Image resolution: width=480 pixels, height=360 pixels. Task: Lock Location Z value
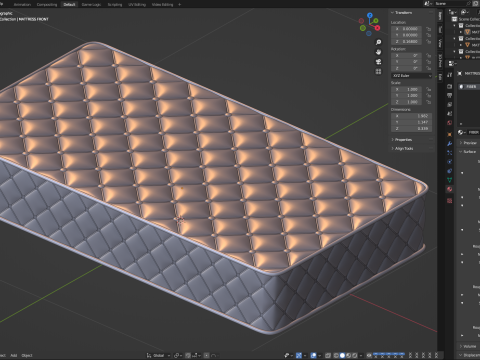coord(428,41)
